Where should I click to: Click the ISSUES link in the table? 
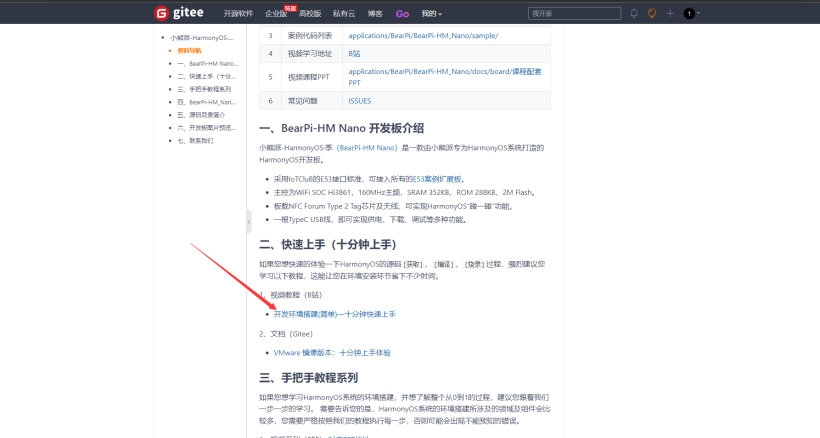[359, 100]
